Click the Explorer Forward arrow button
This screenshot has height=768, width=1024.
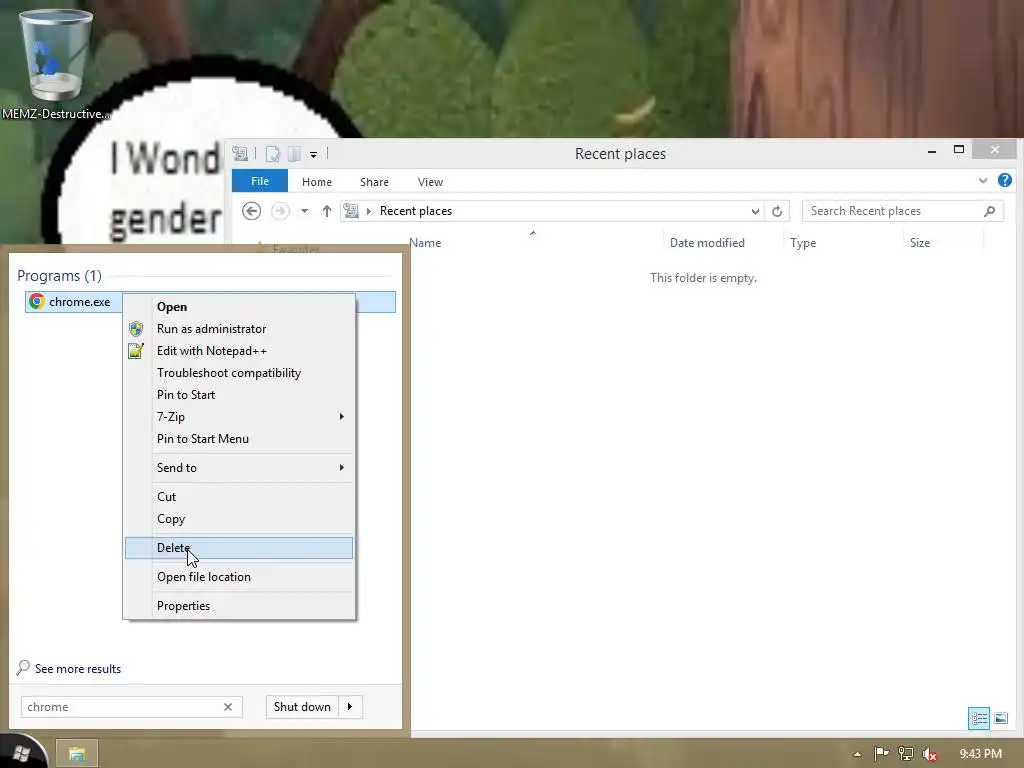tap(280, 211)
